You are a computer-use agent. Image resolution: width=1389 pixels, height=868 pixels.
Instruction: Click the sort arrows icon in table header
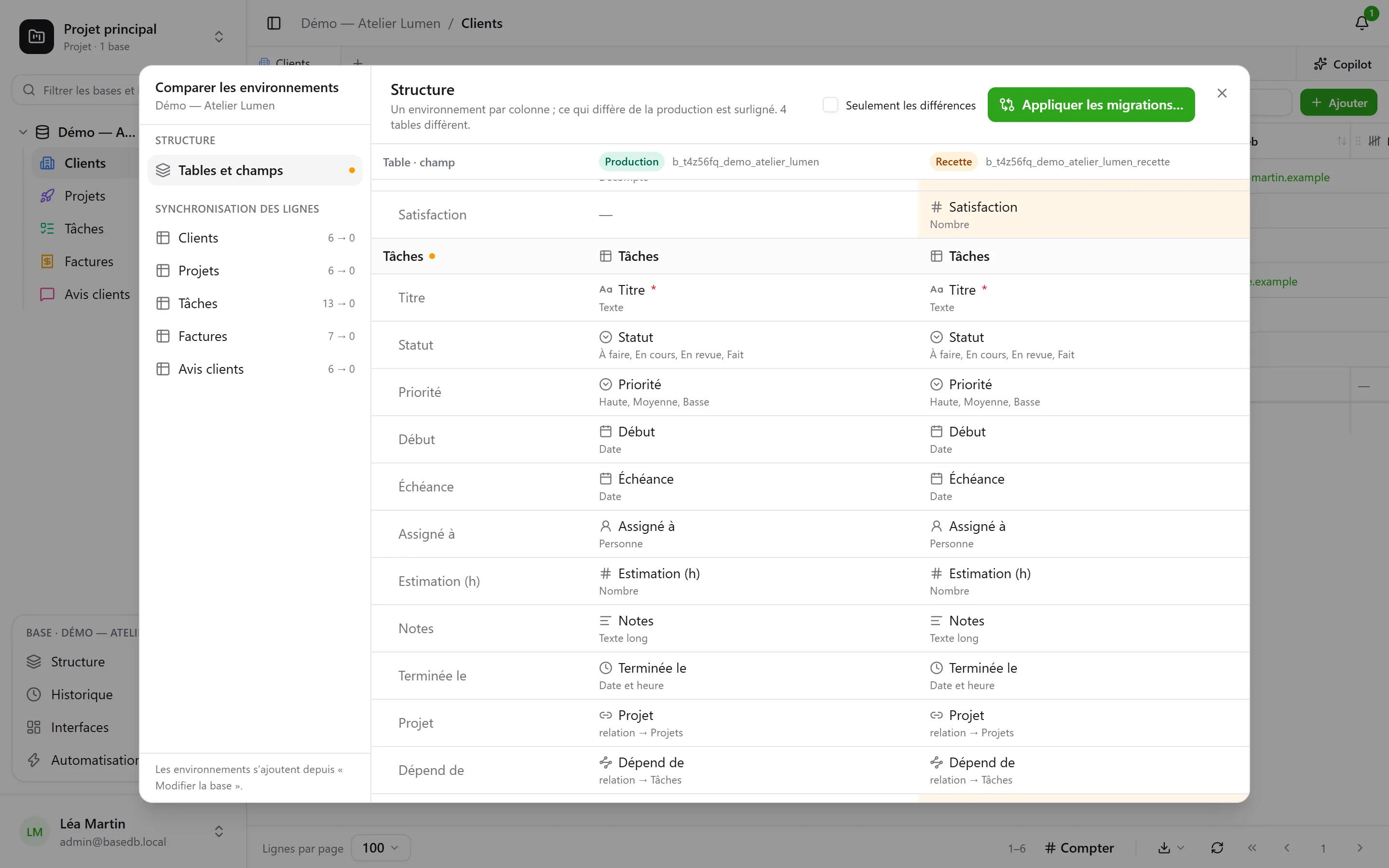pyautogui.click(x=1341, y=141)
